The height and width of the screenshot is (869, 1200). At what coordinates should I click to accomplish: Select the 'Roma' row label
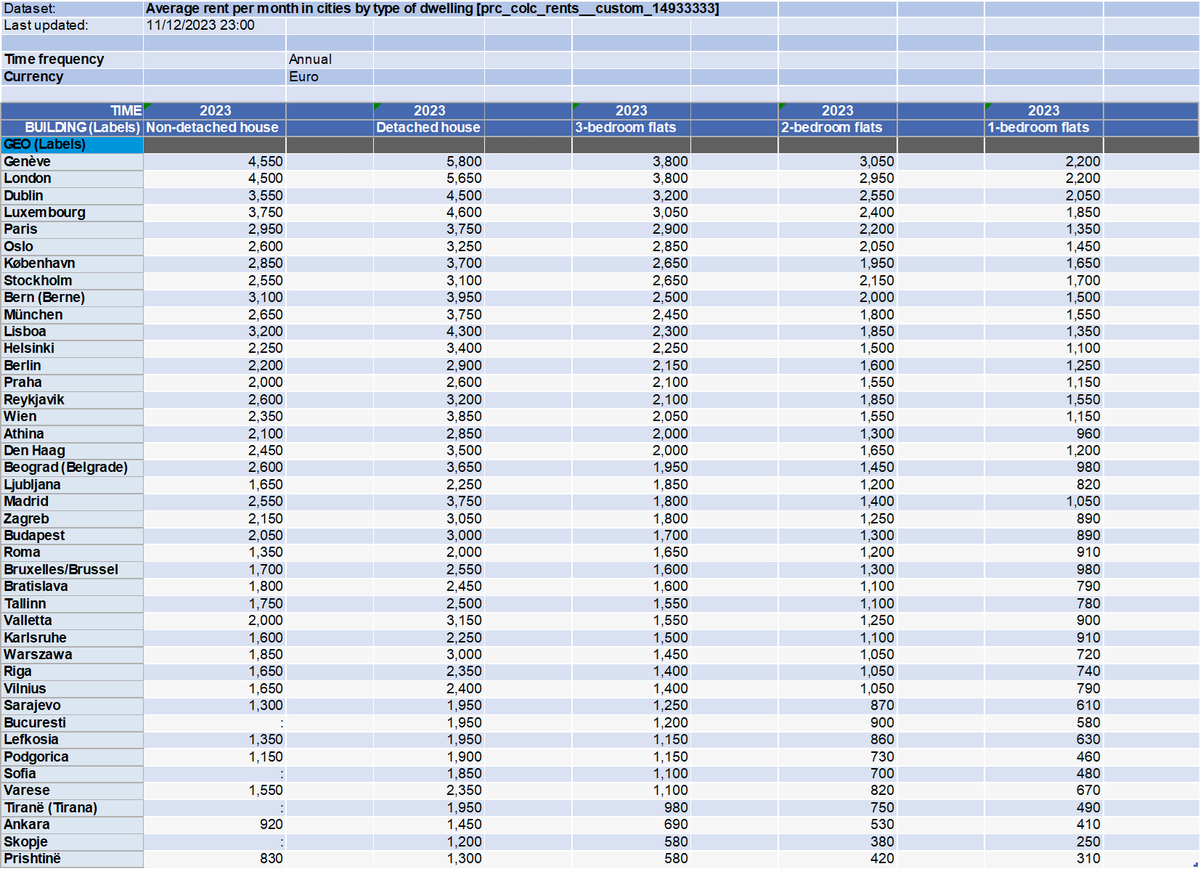(72, 552)
